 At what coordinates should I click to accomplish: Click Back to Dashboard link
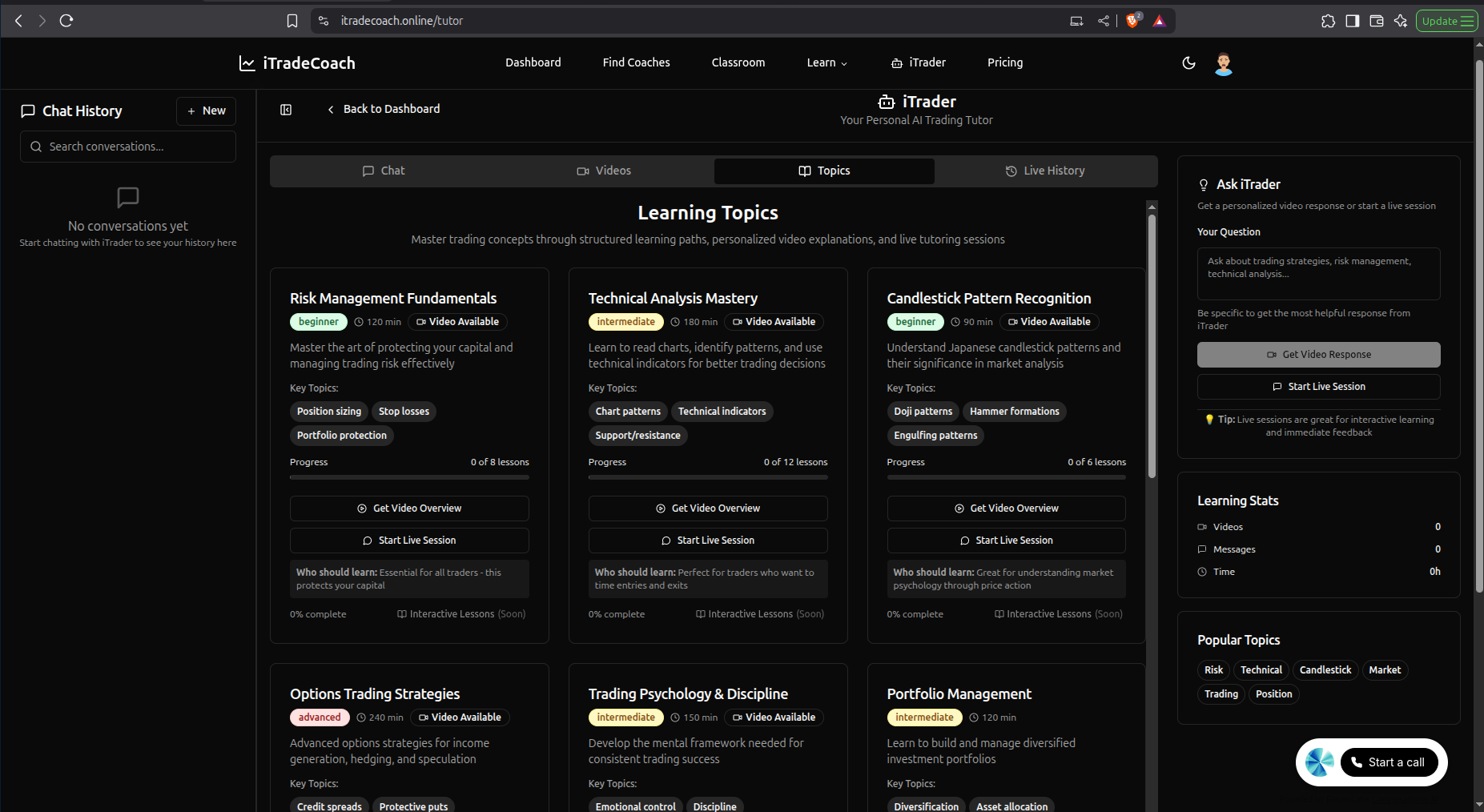click(x=384, y=109)
